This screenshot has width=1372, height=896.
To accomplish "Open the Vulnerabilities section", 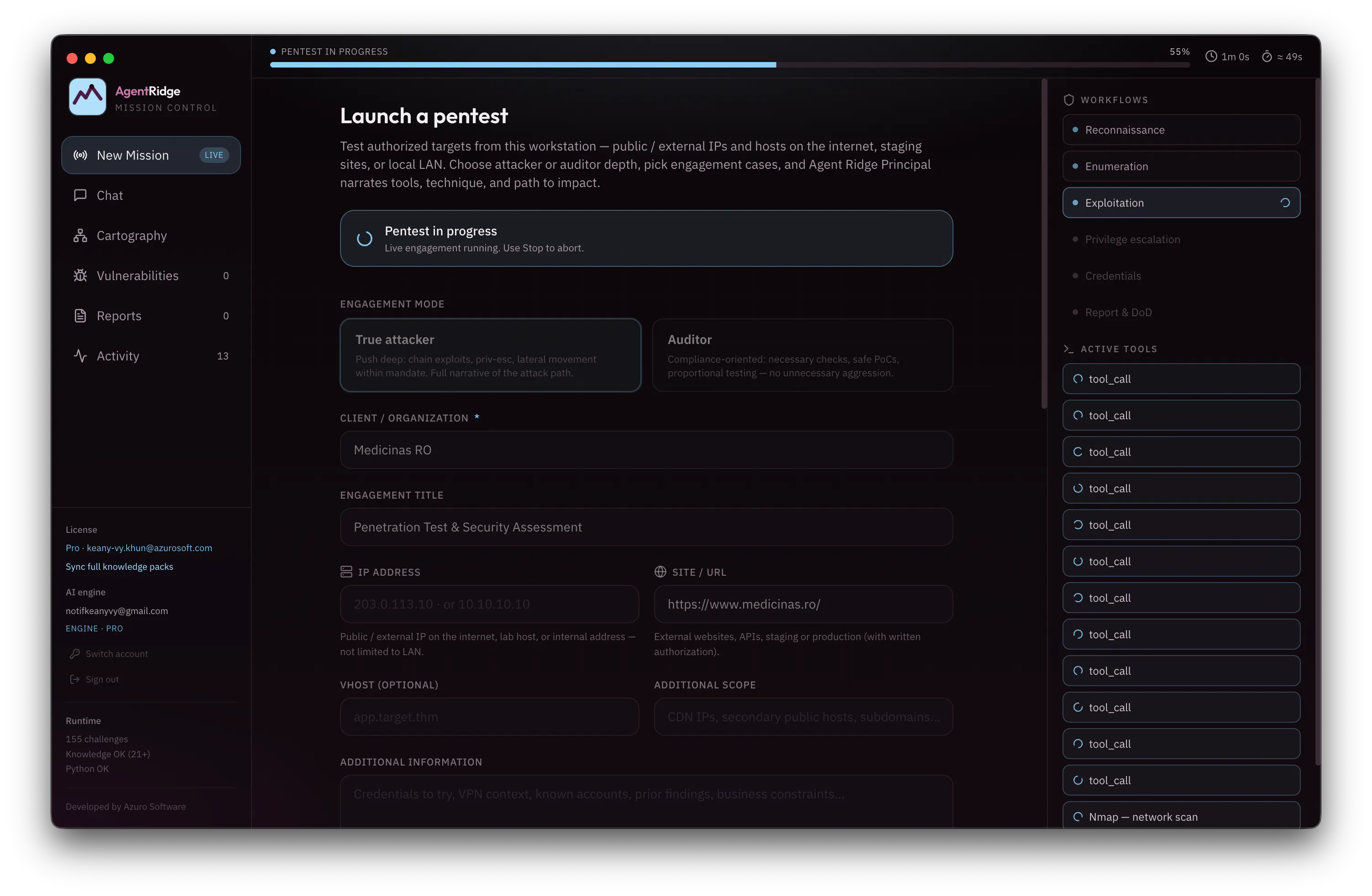I will coord(151,276).
